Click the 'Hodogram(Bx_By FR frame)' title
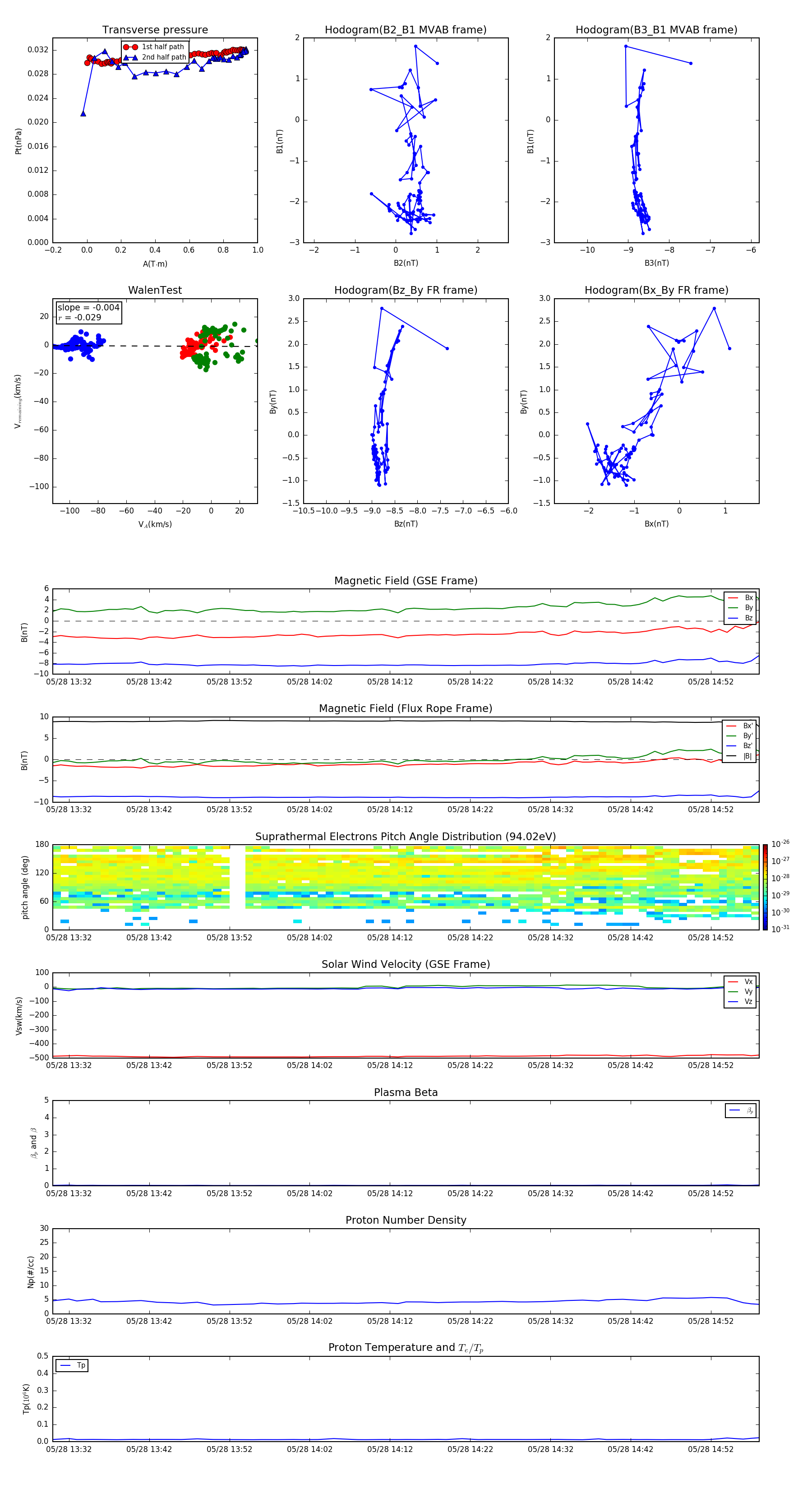 click(x=656, y=290)
